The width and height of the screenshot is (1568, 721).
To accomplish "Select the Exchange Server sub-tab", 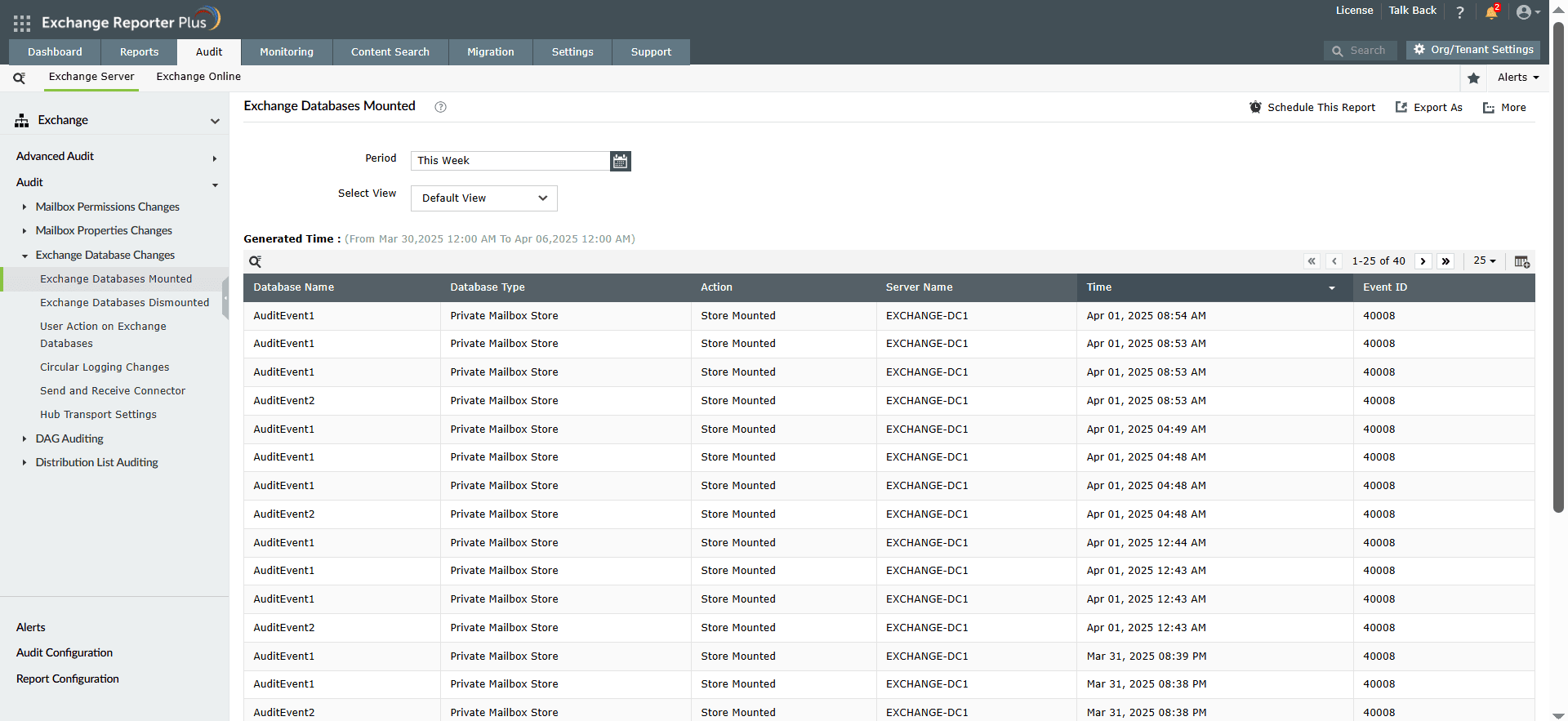I will (91, 77).
